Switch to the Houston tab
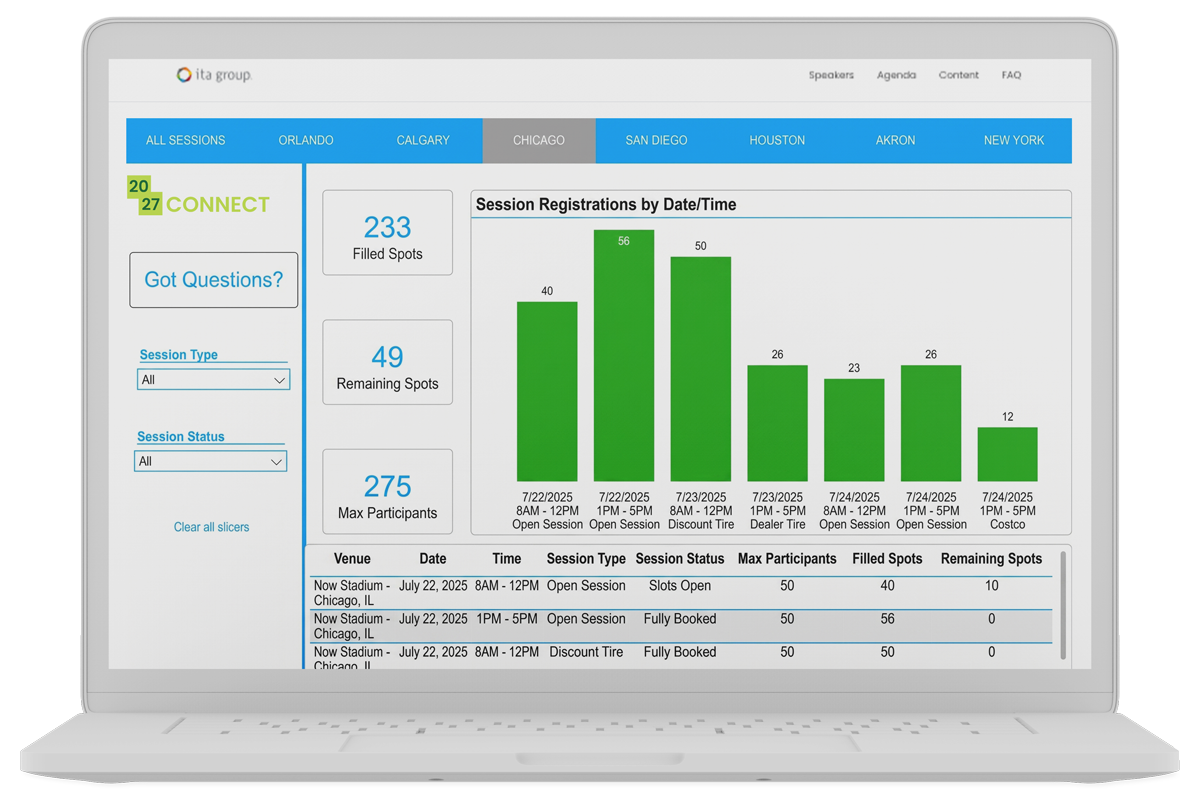Image resolution: width=1200 pixels, height=805 pixels. coord(777,141)
